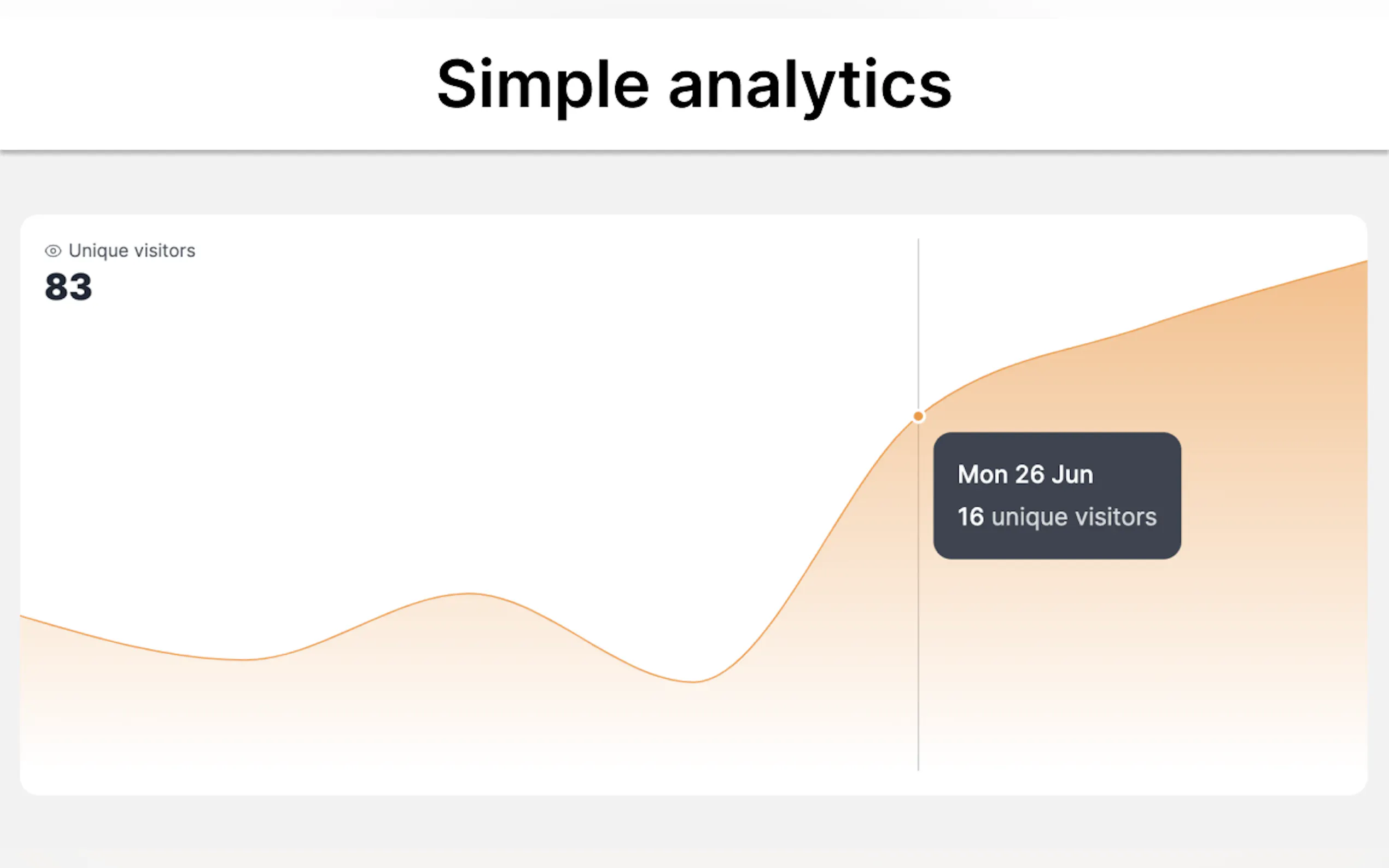This screenshot has height=868, width=1389.
Task: Select the total count 83
Action: click(68, 286)
